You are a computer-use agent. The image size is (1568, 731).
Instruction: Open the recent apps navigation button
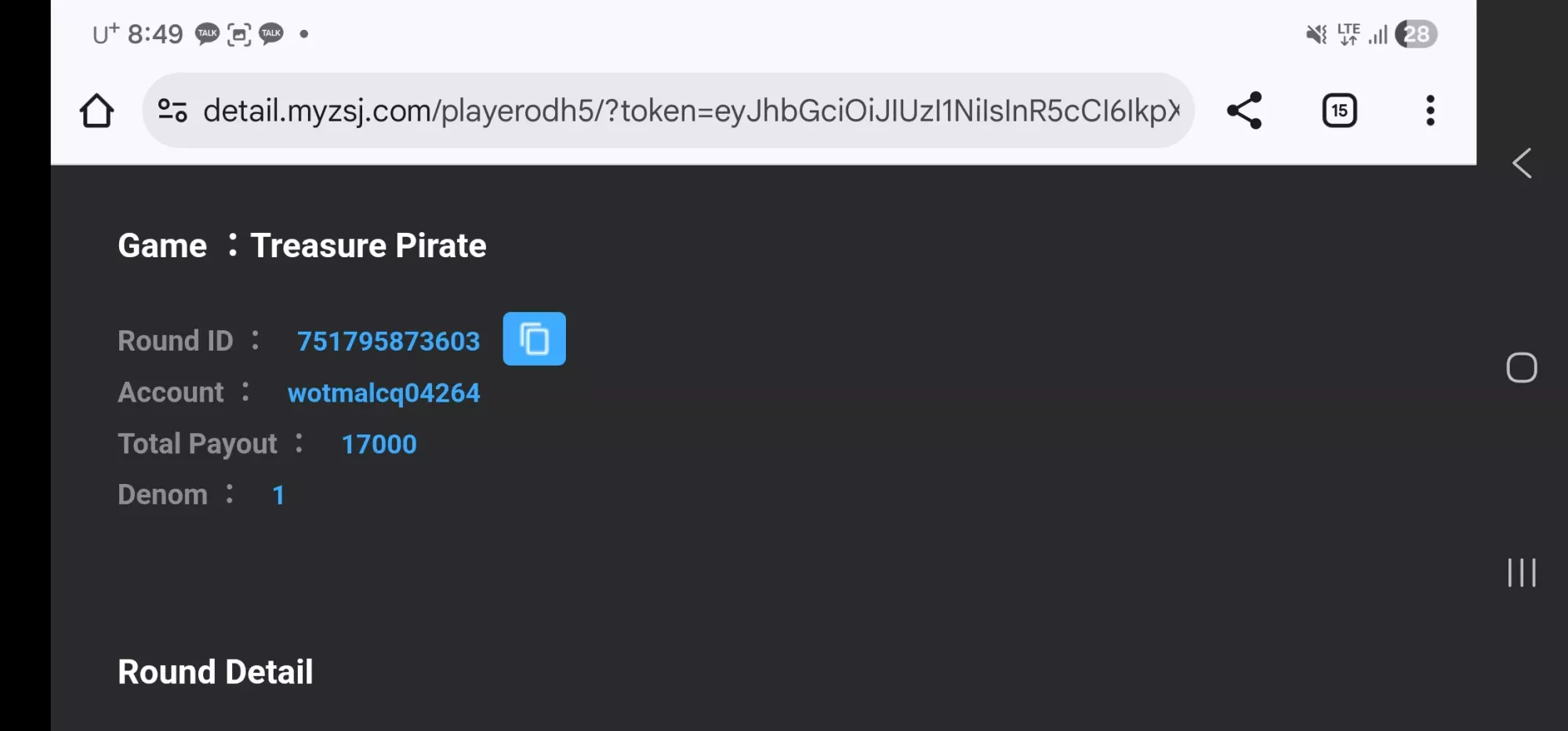1522,573
